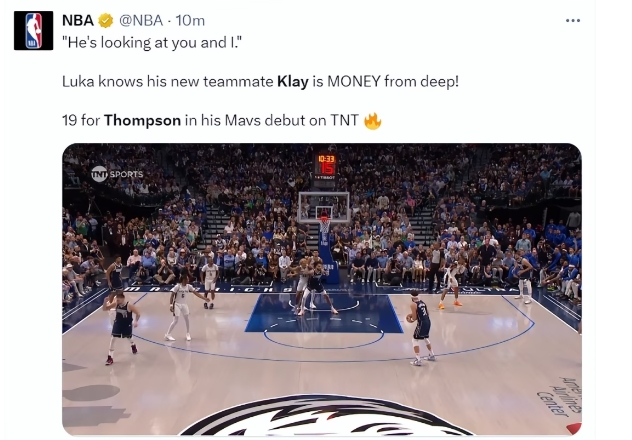The image size is (632, 440).
Task: Click the referee near the baseline
Action: [x=436, y=265]
